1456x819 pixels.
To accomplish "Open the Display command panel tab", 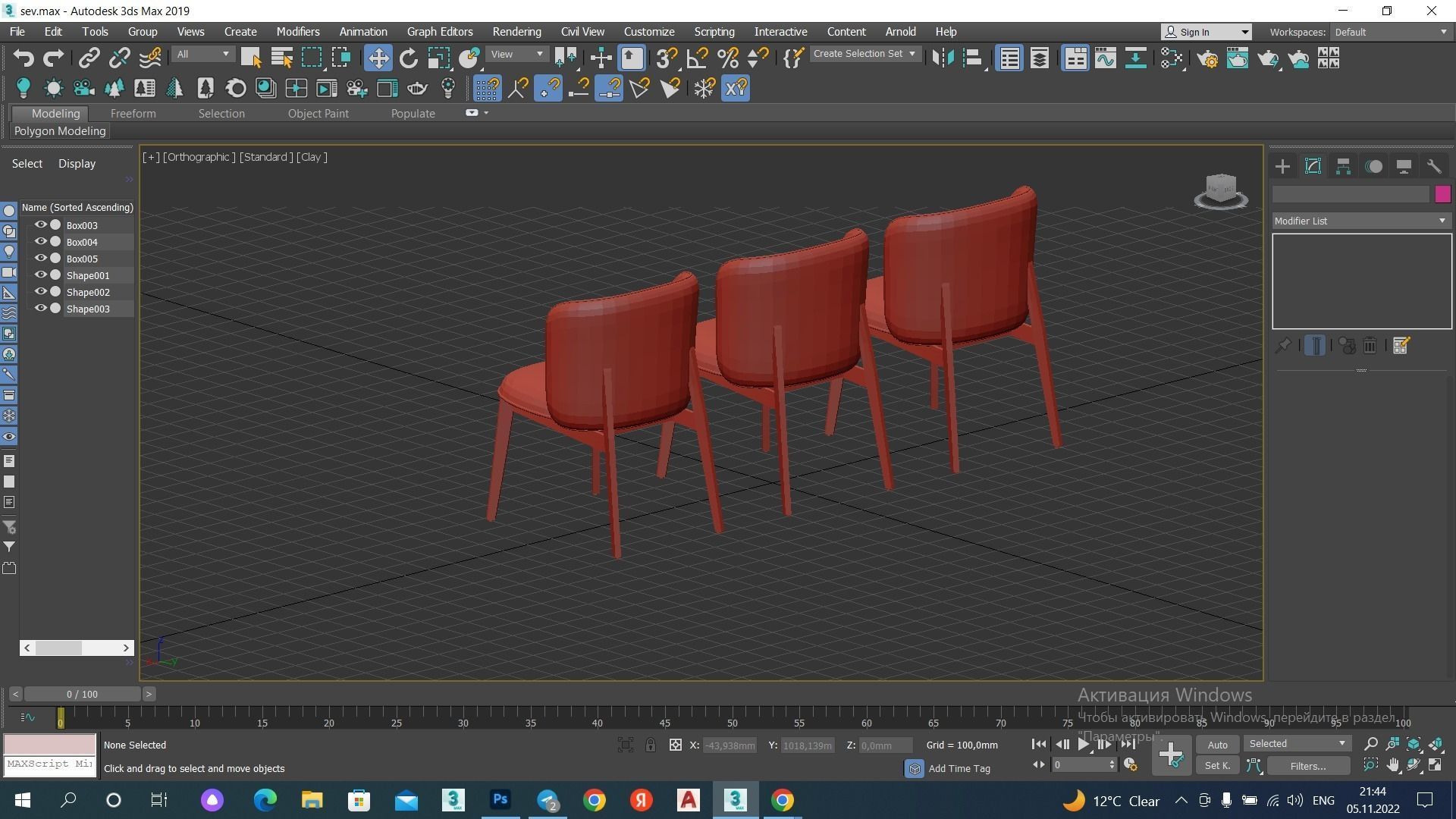I will pos(1404,166).
